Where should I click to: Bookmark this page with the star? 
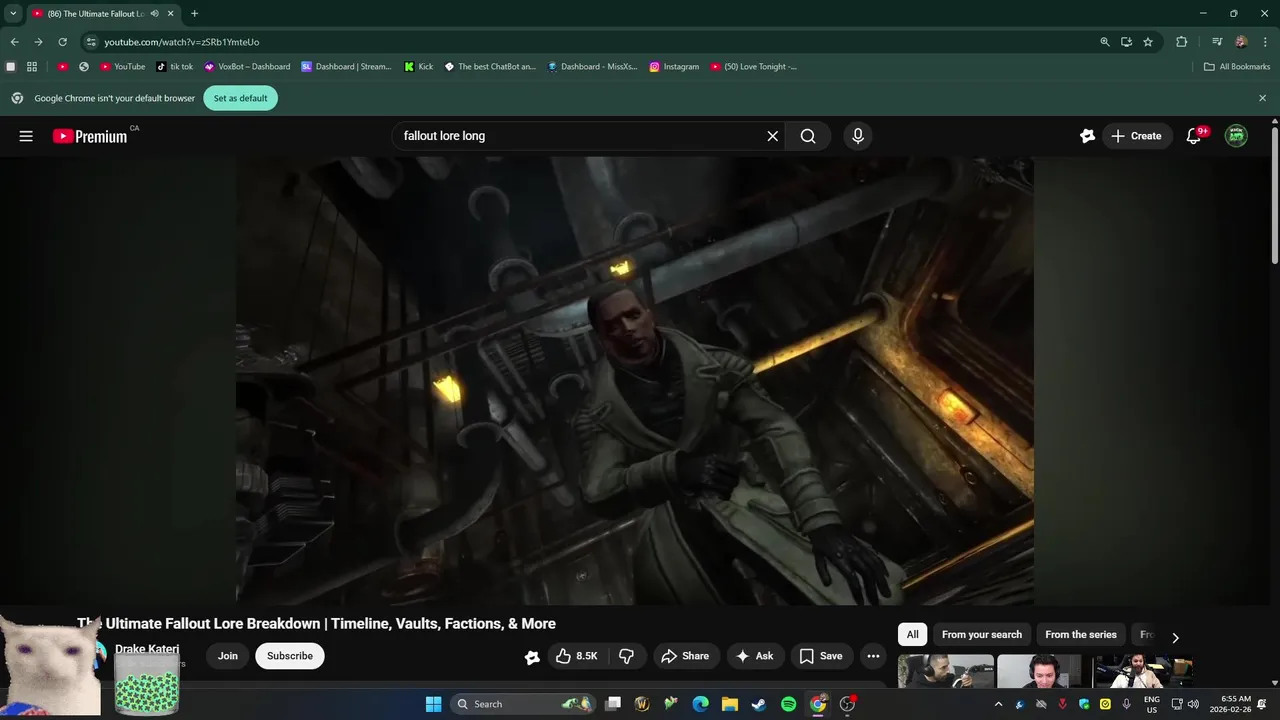1148,42
